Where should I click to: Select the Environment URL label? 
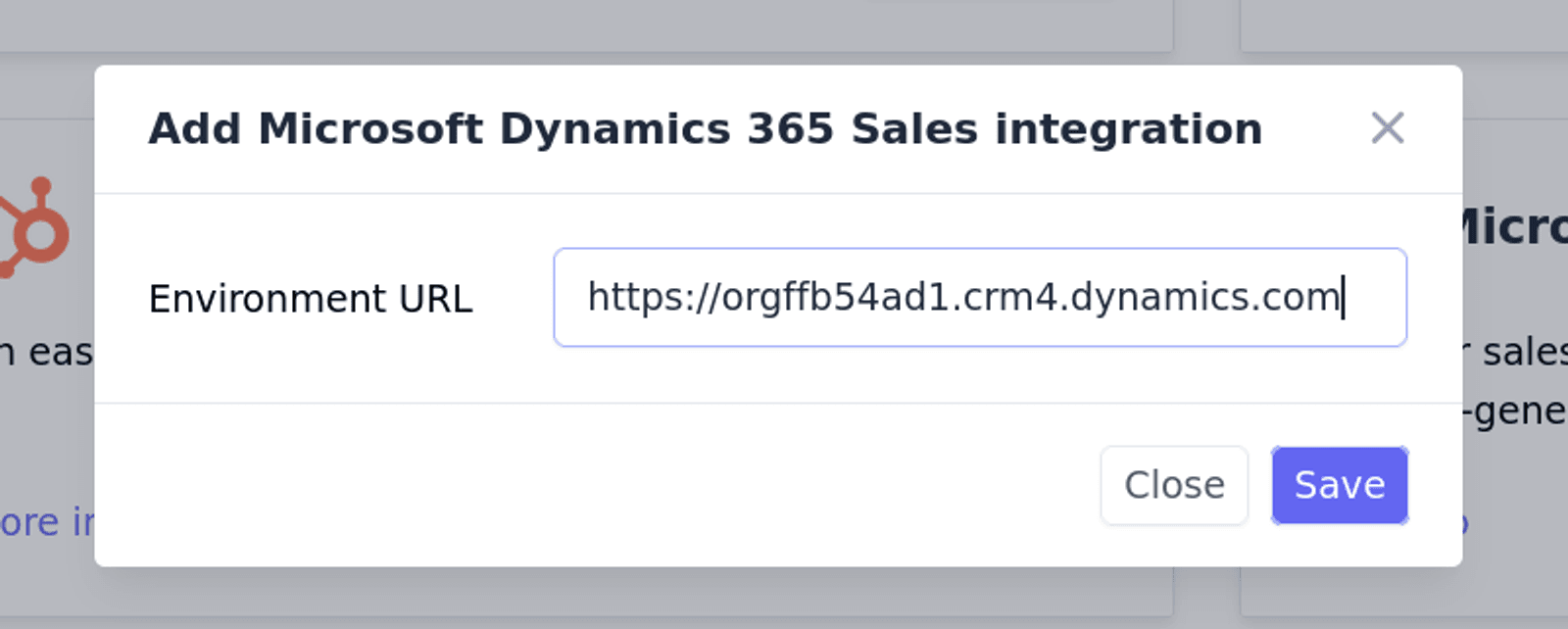[x=310, y=299]
